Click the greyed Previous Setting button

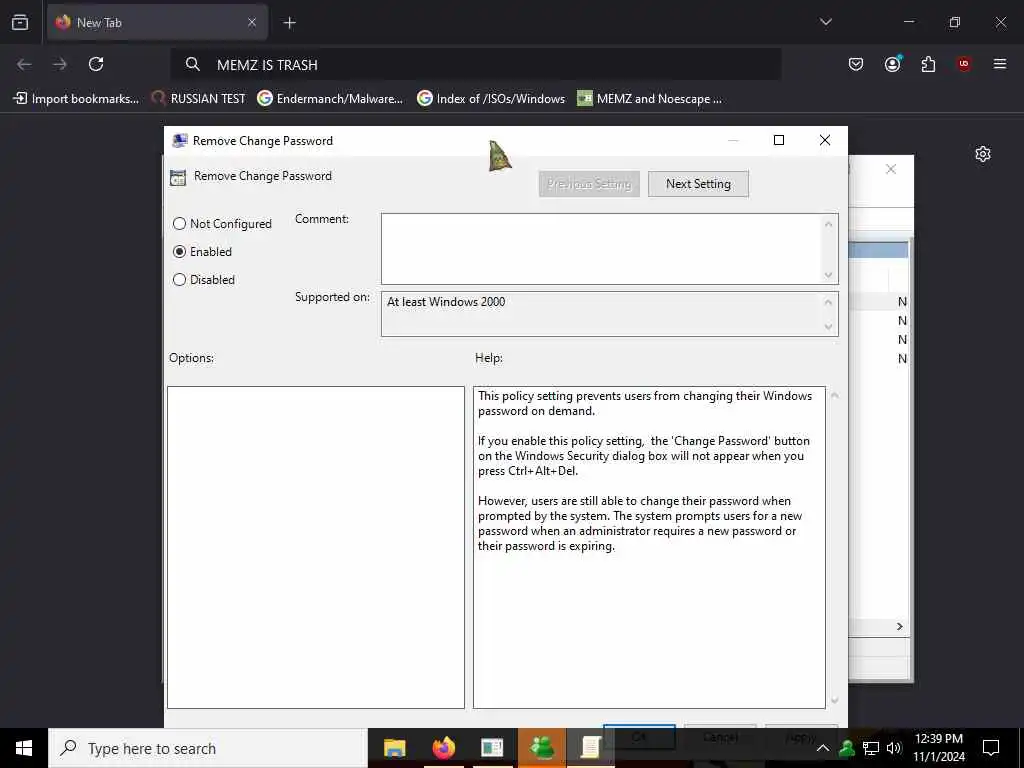click(x=589, y=184)
